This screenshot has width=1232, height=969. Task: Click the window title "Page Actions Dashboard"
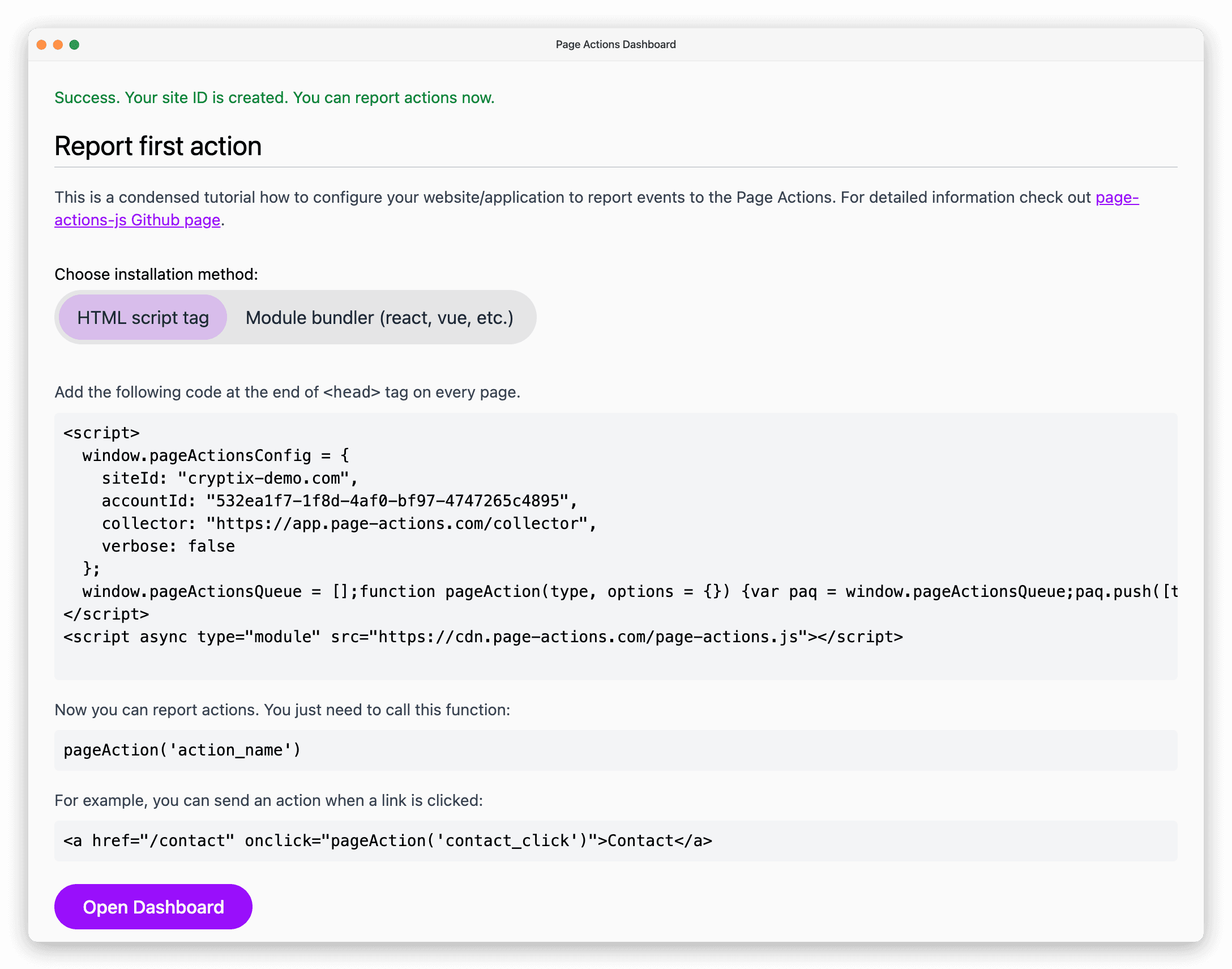tap(615, 44)
